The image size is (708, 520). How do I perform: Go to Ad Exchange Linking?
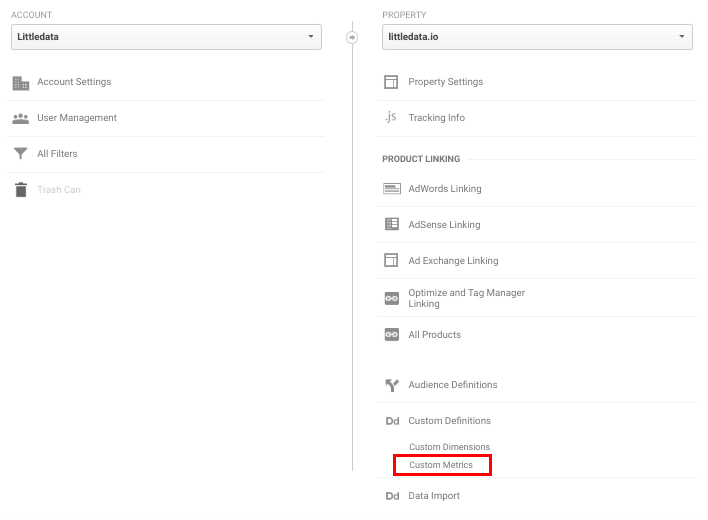coord(453,260)
